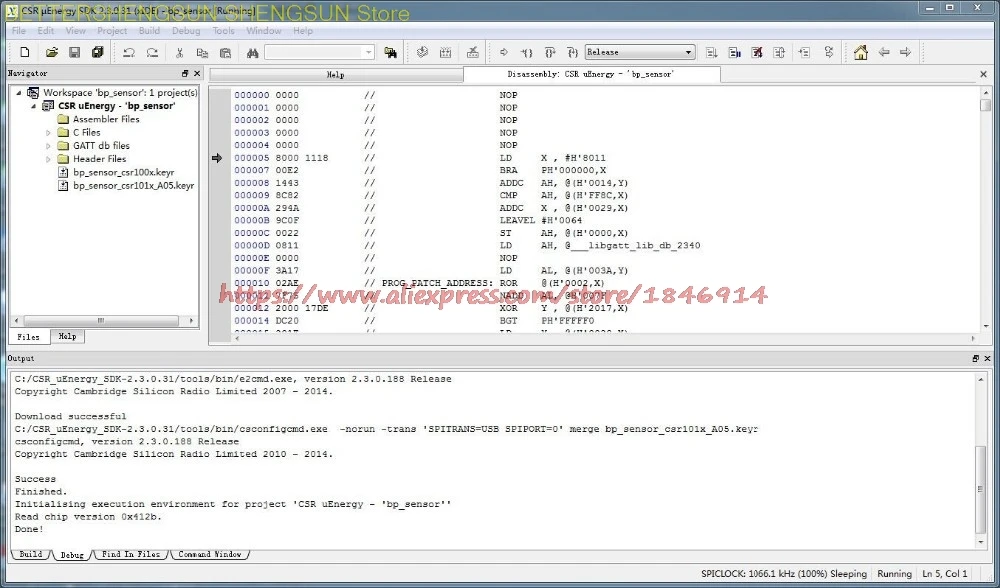Select the Save All toolbar icon
This screenshot has width=1000, height=588.
pos(97,51)
